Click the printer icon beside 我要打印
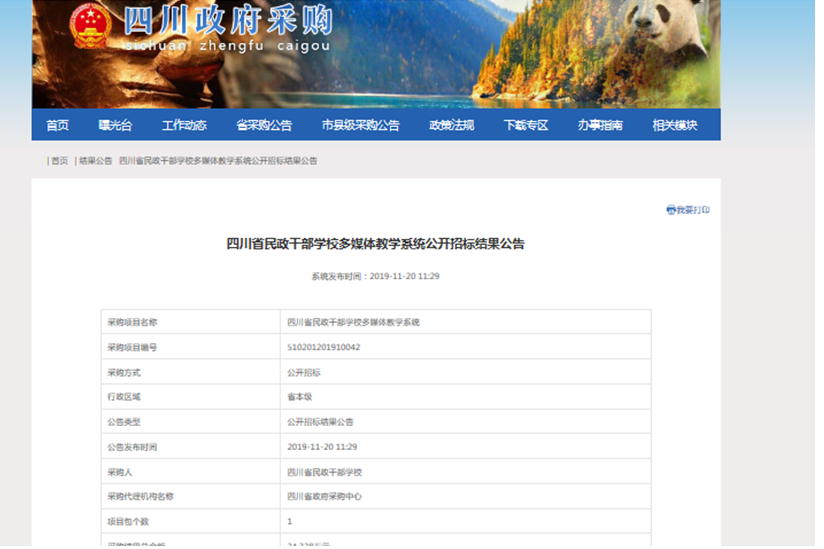This screenshot has height=549, width=824. 671,210
